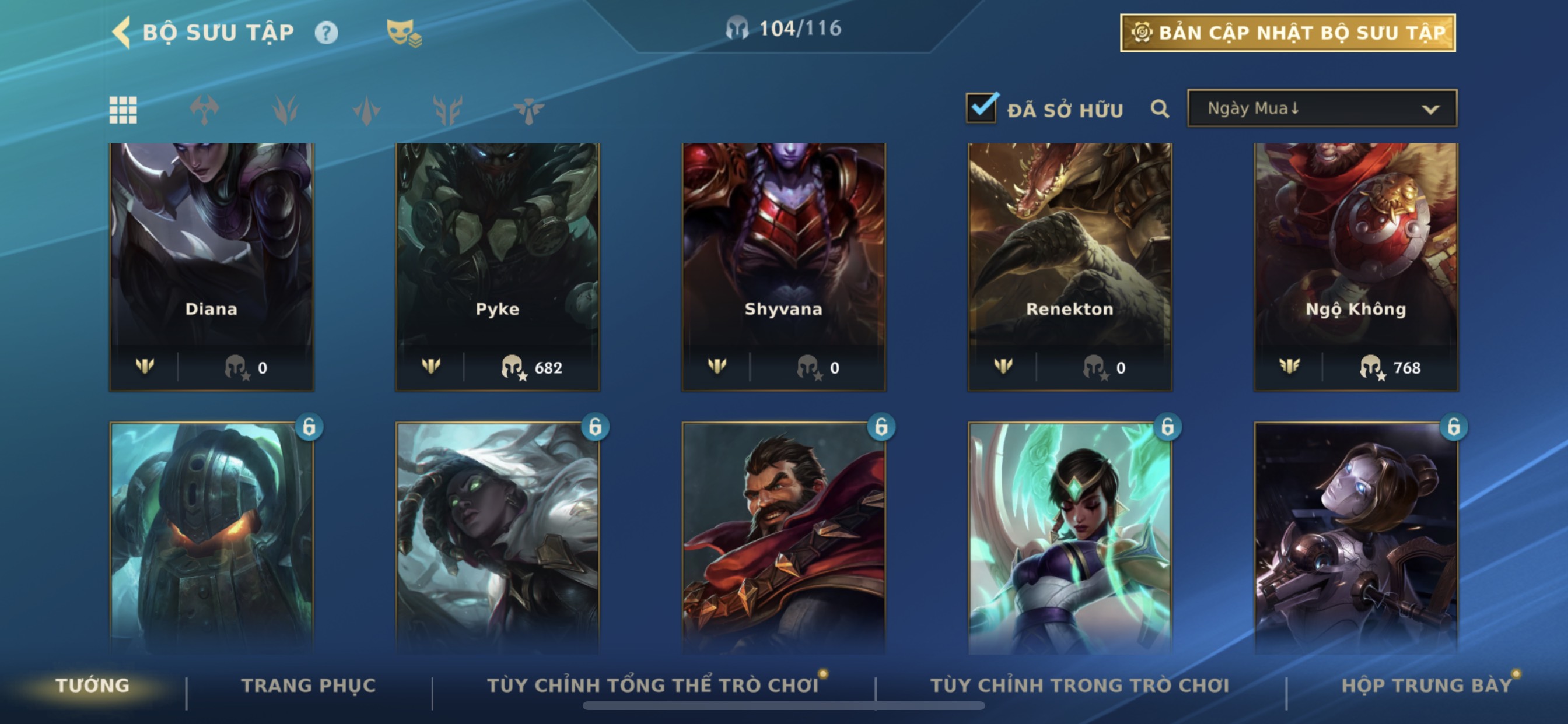Filter champions by the third role icon

366,111
